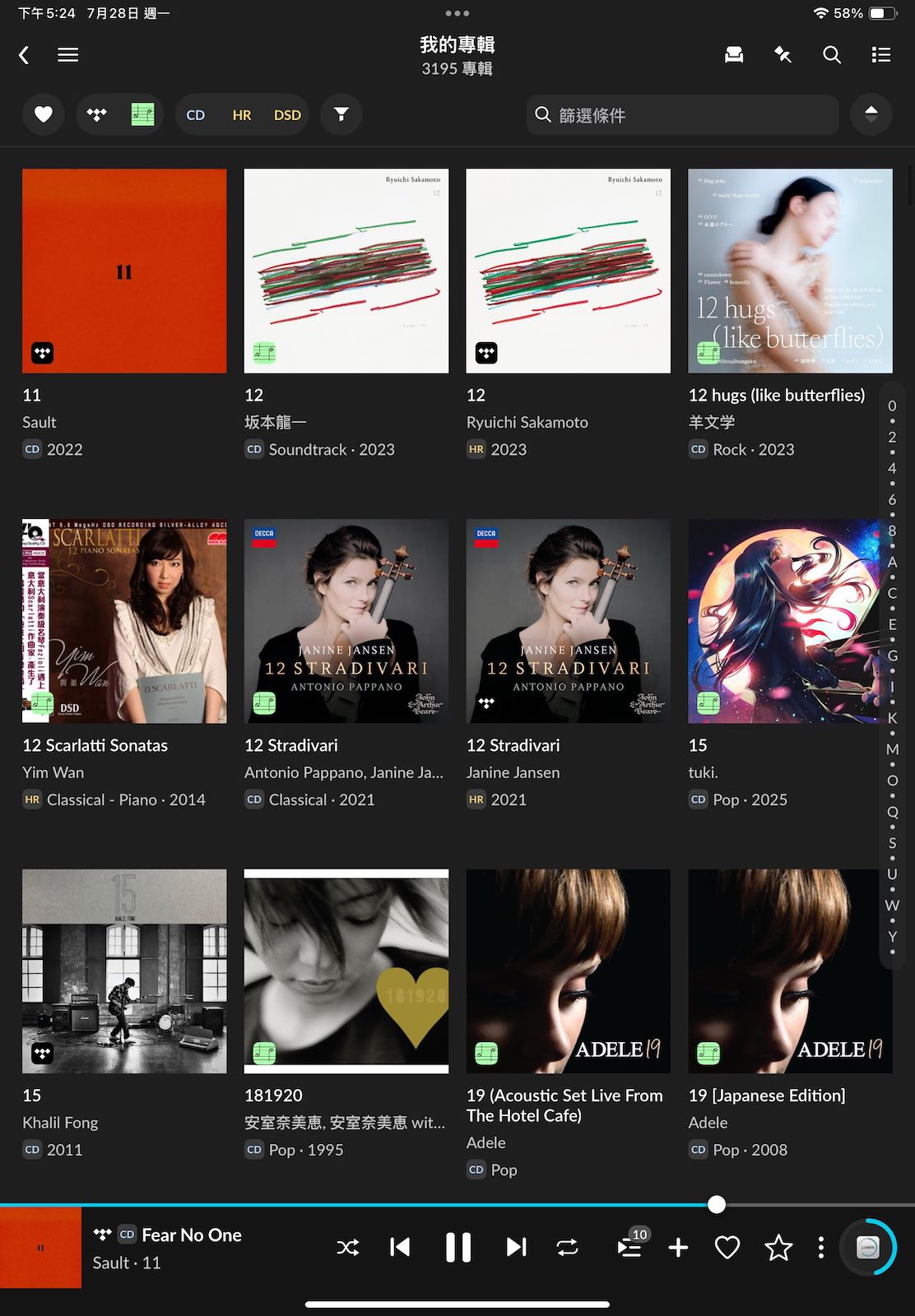Add current track to favorites heart
Viewport: 915px width, 1316px height.
(x=727, y=1248)
